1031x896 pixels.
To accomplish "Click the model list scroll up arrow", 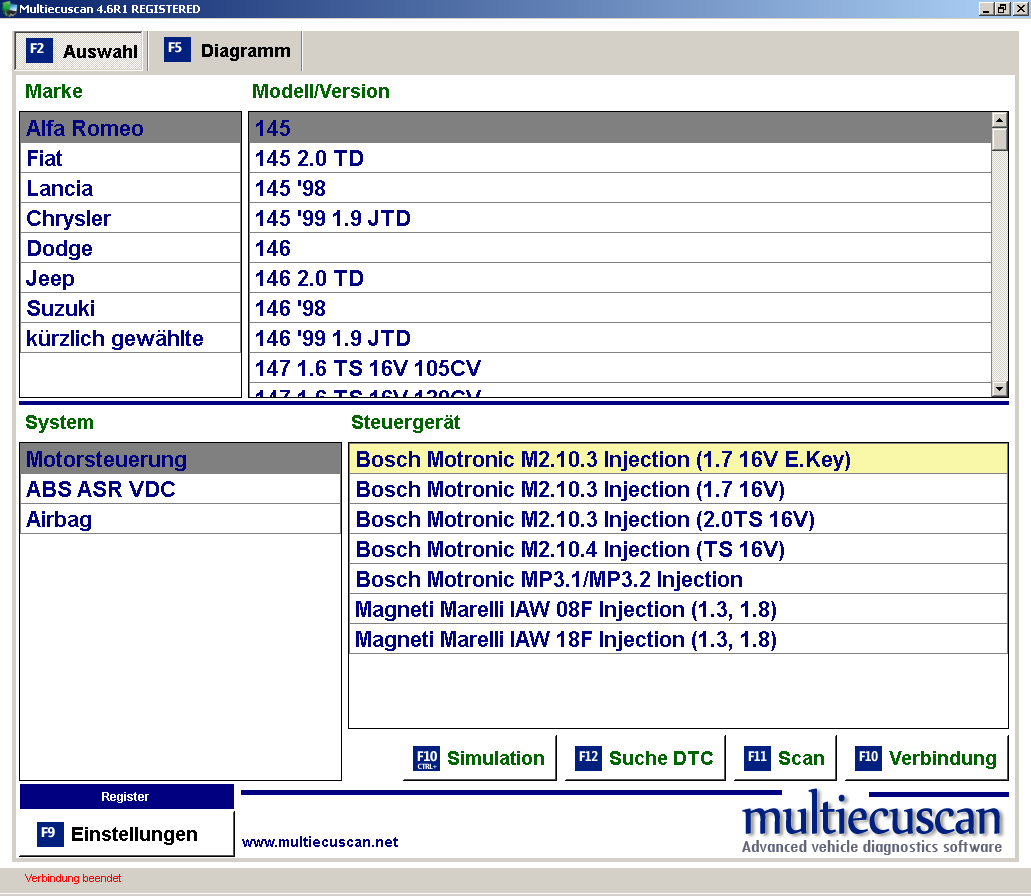I will (999, 120).
